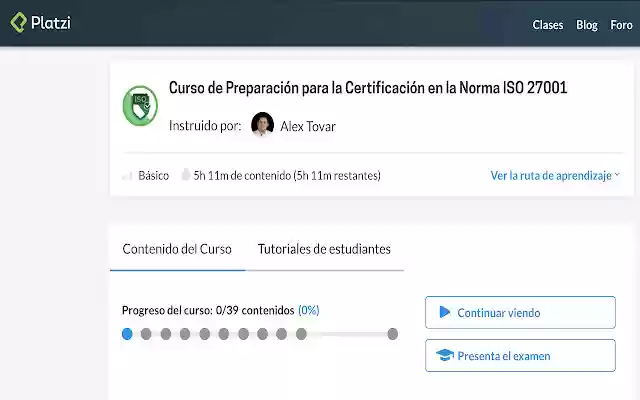Select the first blue progress dot
The width and height of the screenshot is (640, 400).
point(127,334)
